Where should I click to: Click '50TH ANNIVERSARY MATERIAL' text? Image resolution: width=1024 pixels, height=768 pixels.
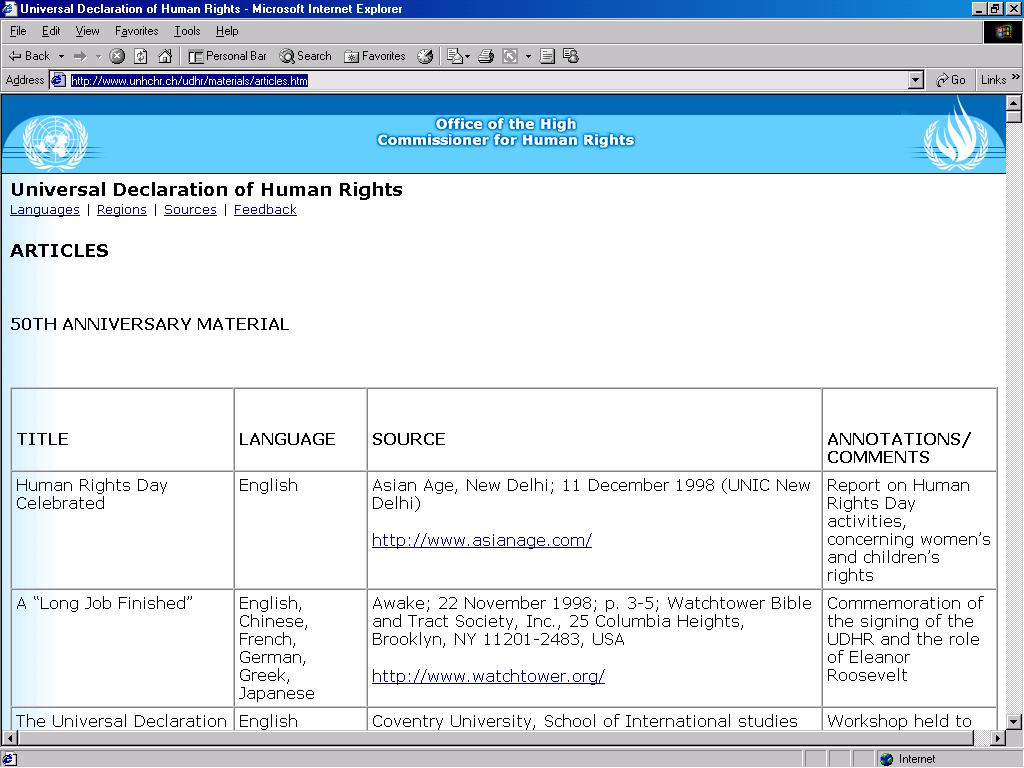(x=150, y=324)
